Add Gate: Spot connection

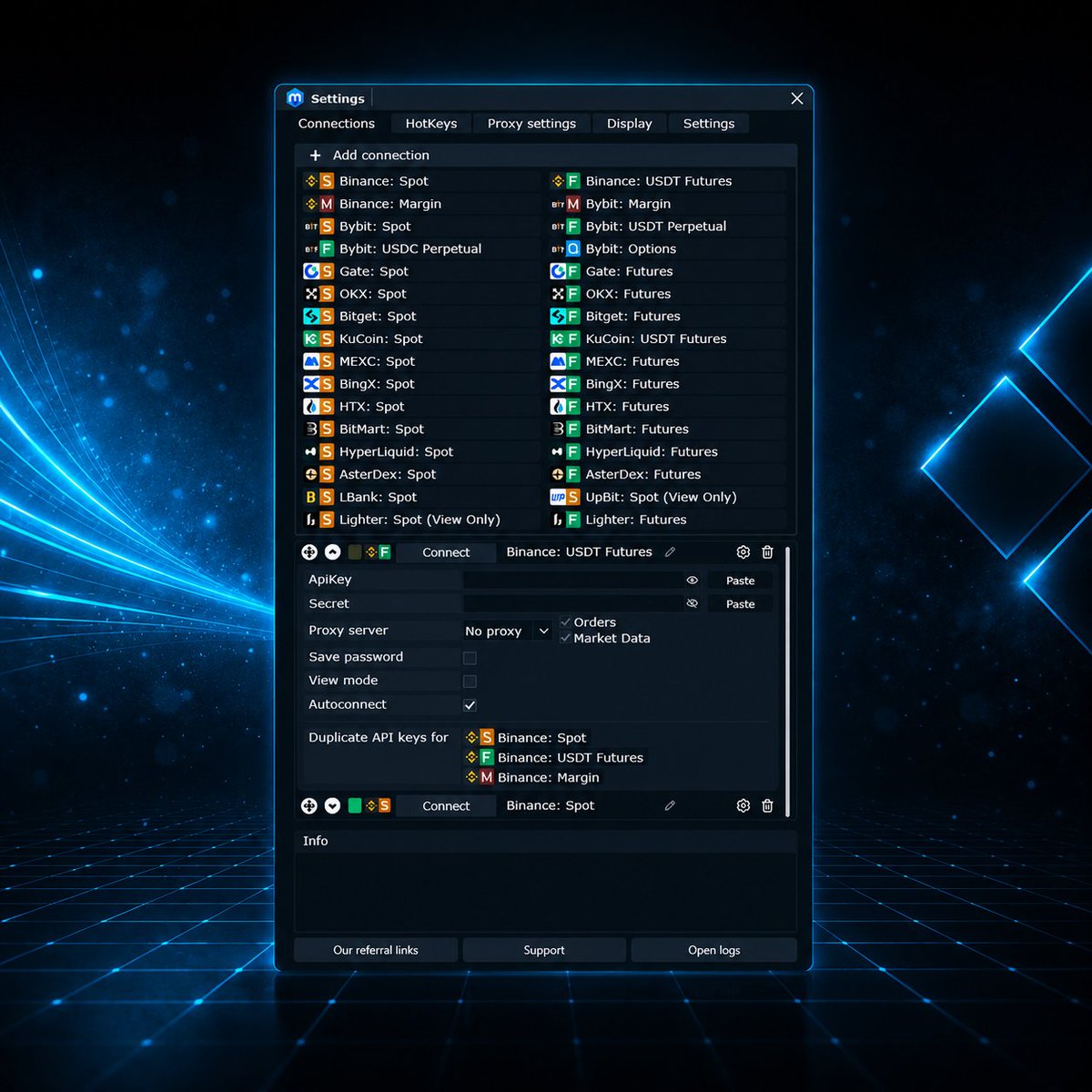pyautogui.click(x=420, y=271)
